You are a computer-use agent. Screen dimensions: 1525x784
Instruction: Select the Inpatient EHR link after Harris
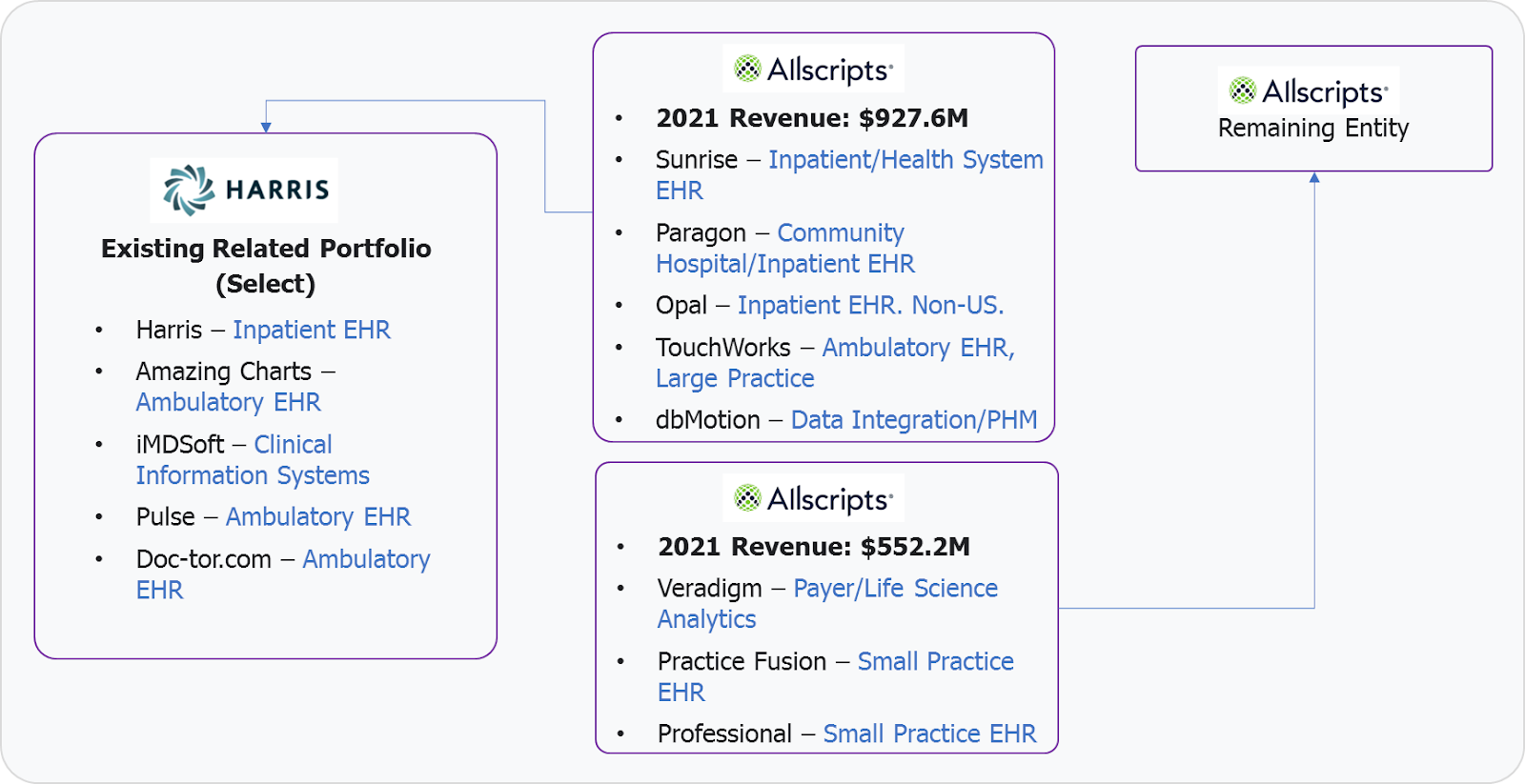coord(312,330)
